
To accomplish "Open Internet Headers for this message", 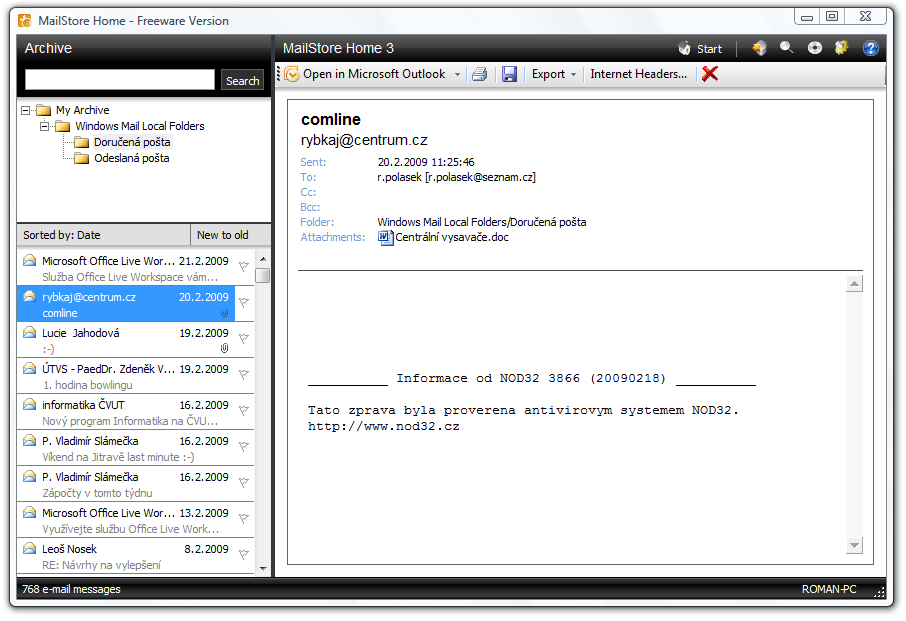I will coord(638,74).
